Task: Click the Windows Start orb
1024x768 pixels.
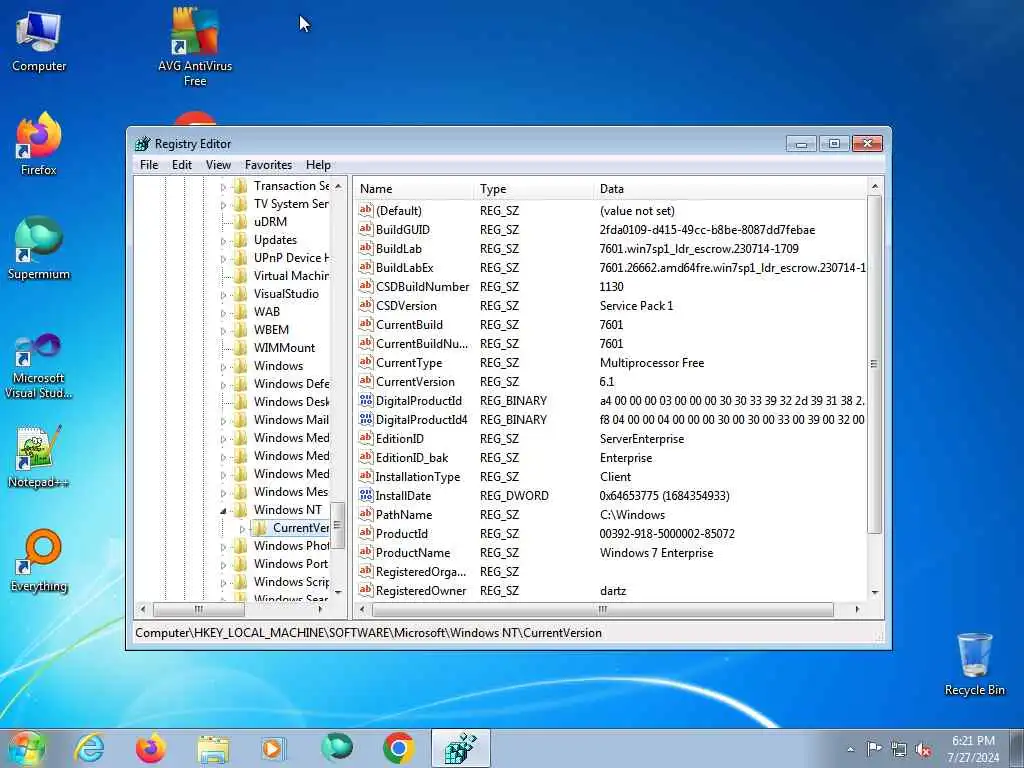Action: click(26, 748)
